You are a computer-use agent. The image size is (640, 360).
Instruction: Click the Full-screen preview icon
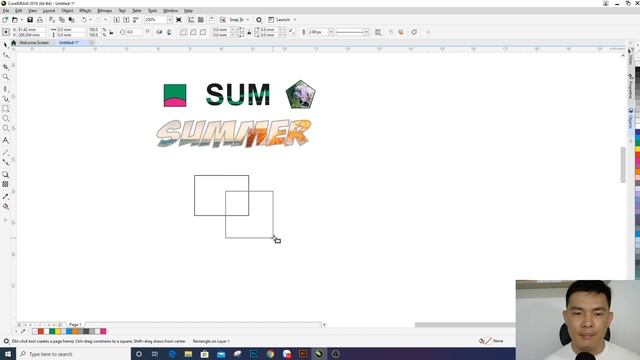179,20
